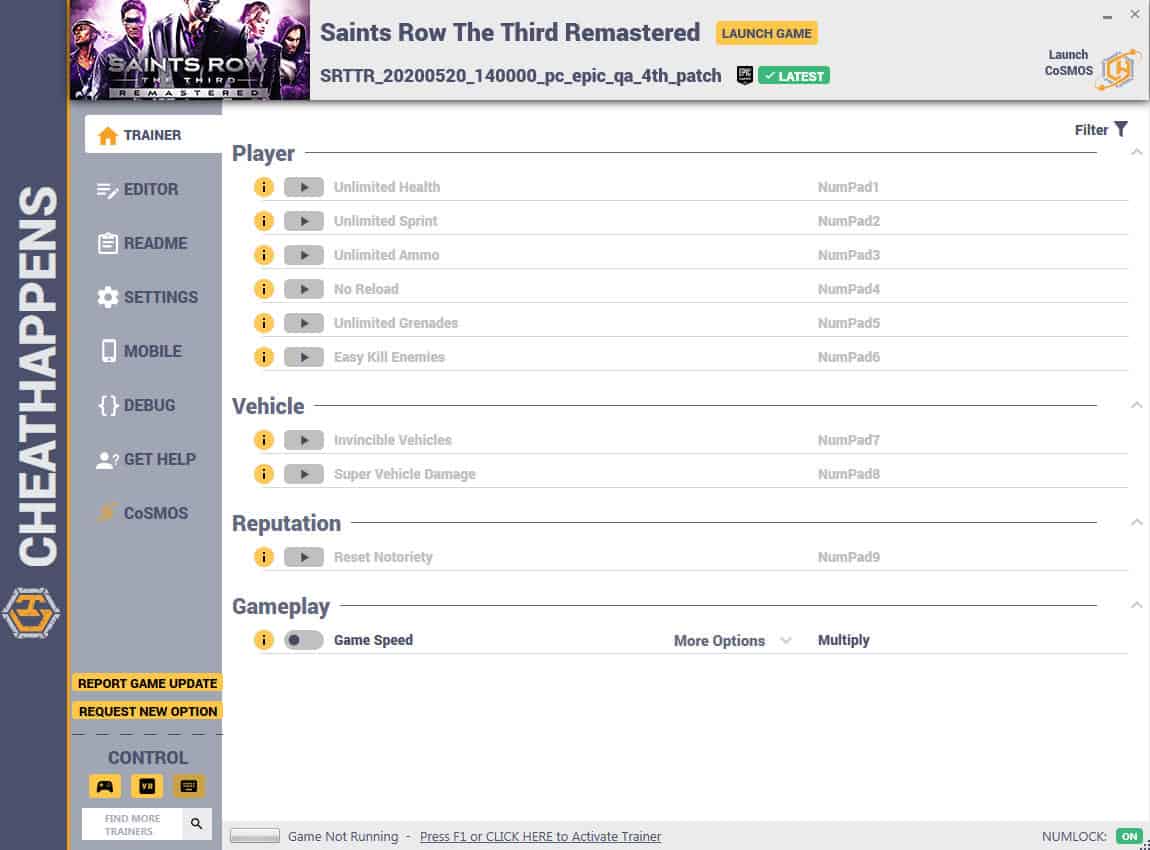Click the NumPad1 hotkey for Unlimited Health
Screen dimensions: 1150x850
(x=848, y=187)
